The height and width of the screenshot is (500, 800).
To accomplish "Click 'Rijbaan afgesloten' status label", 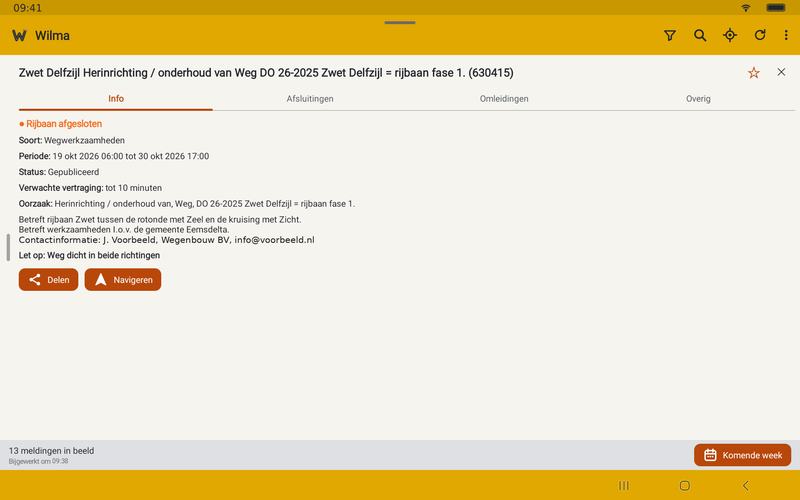I will click(x=61, y=124).
